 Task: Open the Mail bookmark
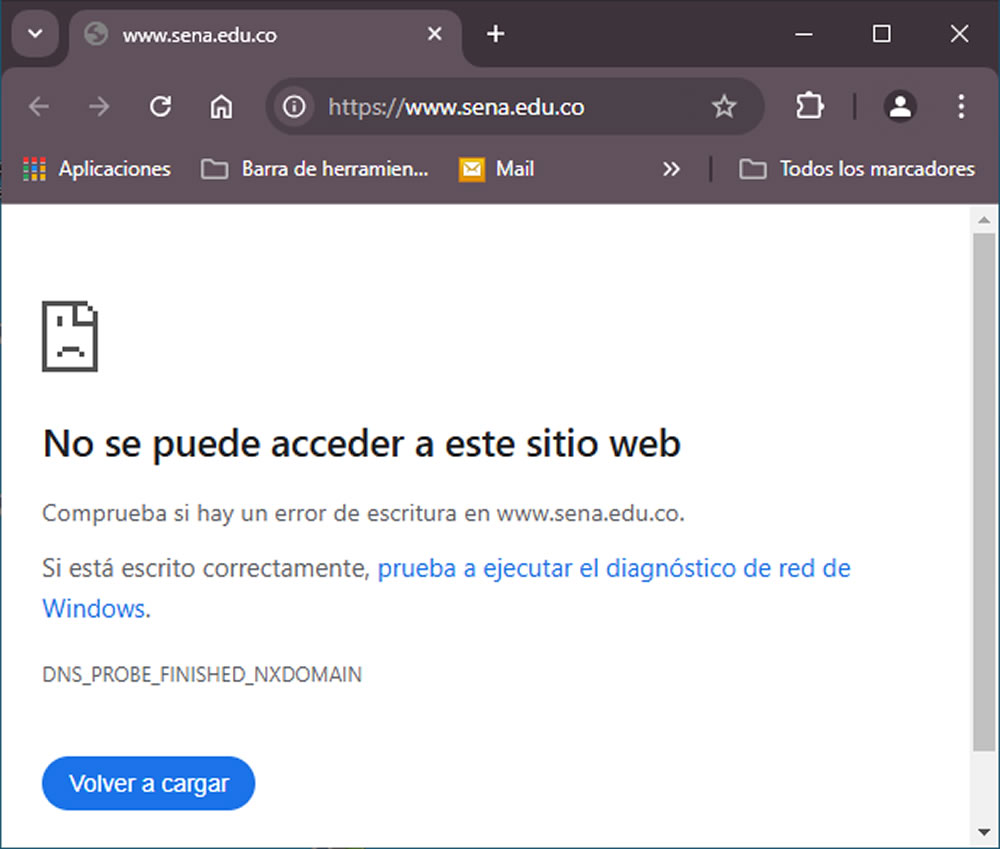(x=497, y=169)
